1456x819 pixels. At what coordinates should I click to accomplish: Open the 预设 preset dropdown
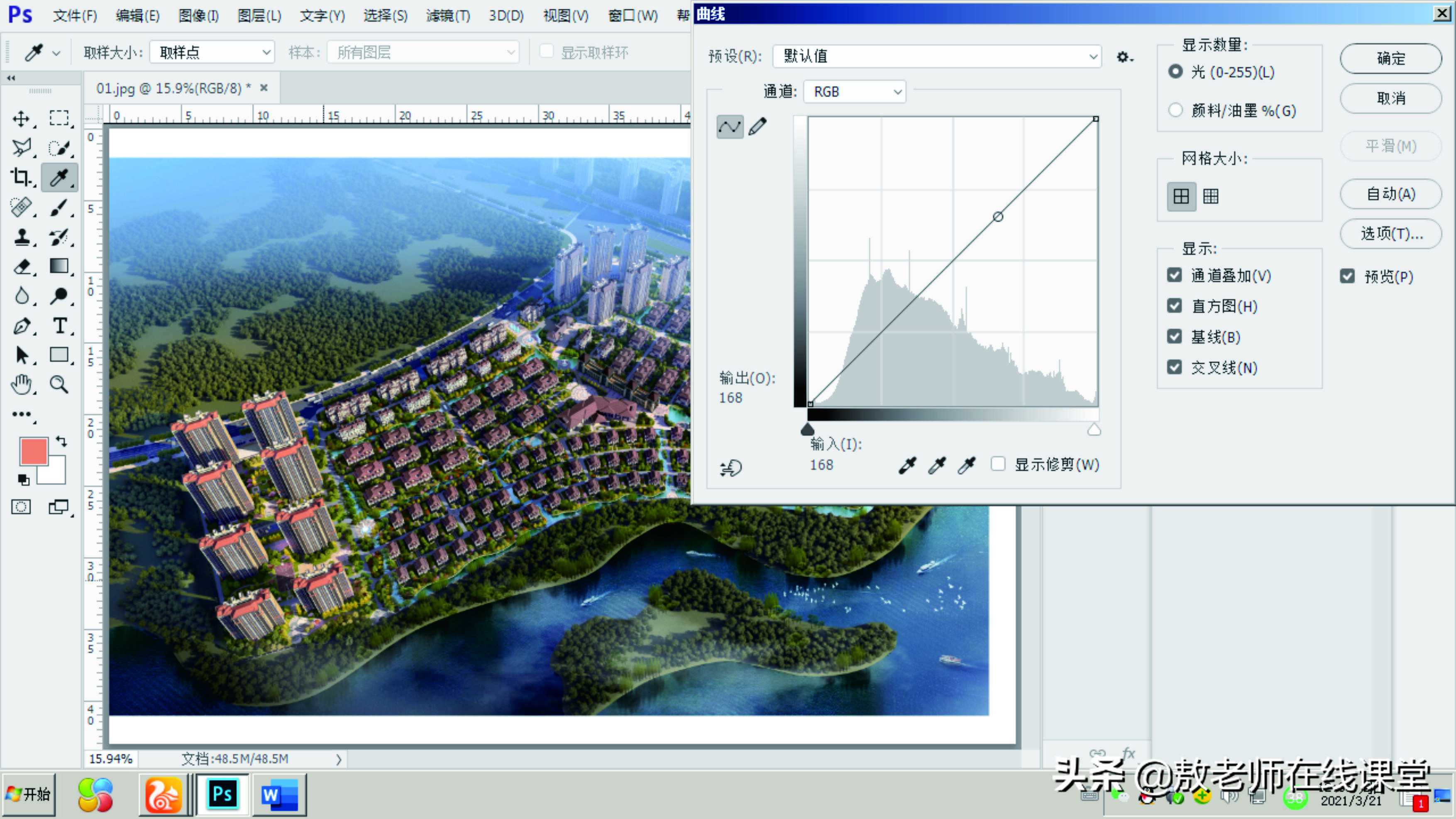[937, 56]
